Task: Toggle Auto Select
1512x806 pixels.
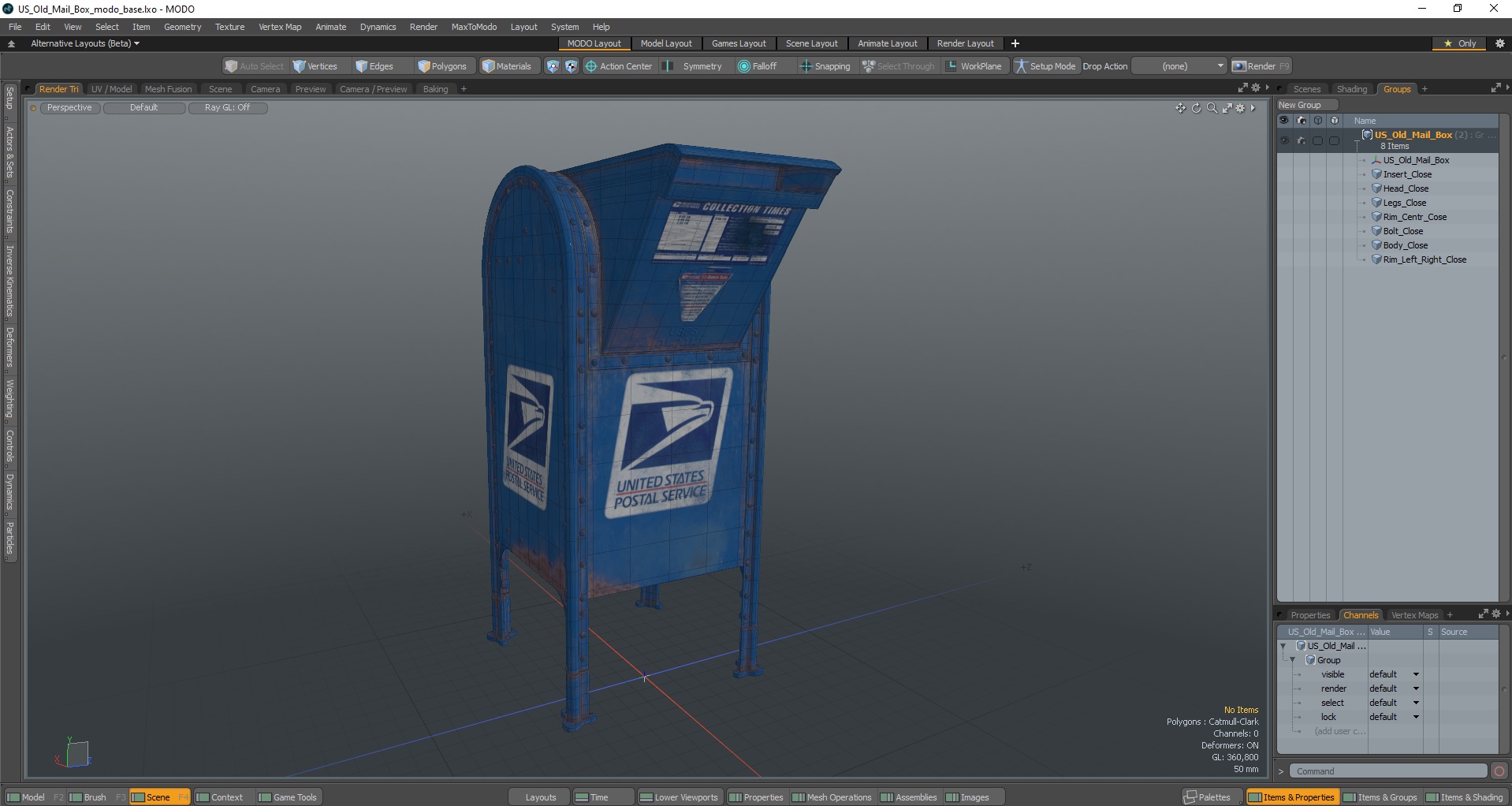Action: click(254, 66)
